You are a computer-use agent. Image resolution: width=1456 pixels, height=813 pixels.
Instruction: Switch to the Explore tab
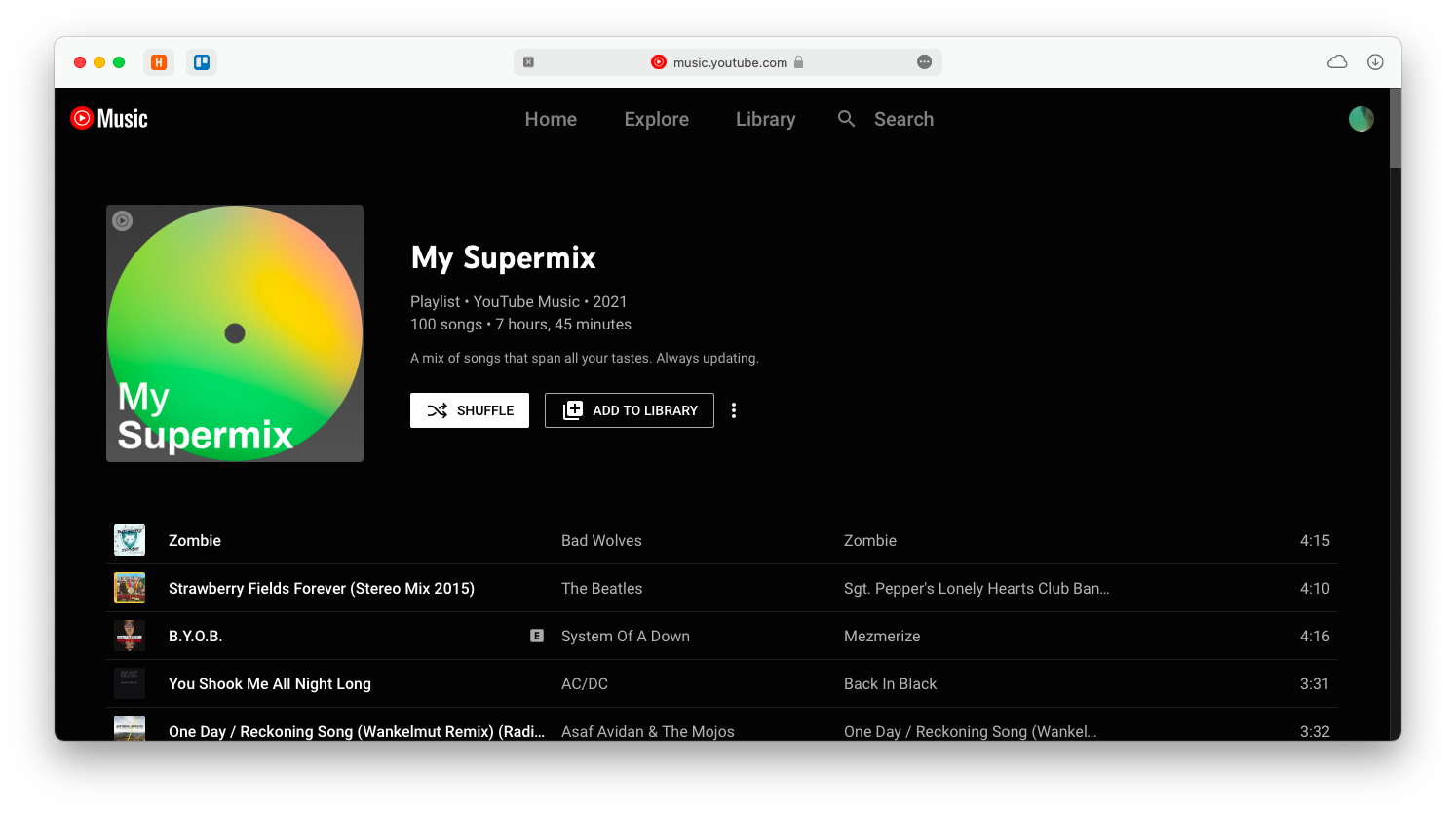pos(656,119)
